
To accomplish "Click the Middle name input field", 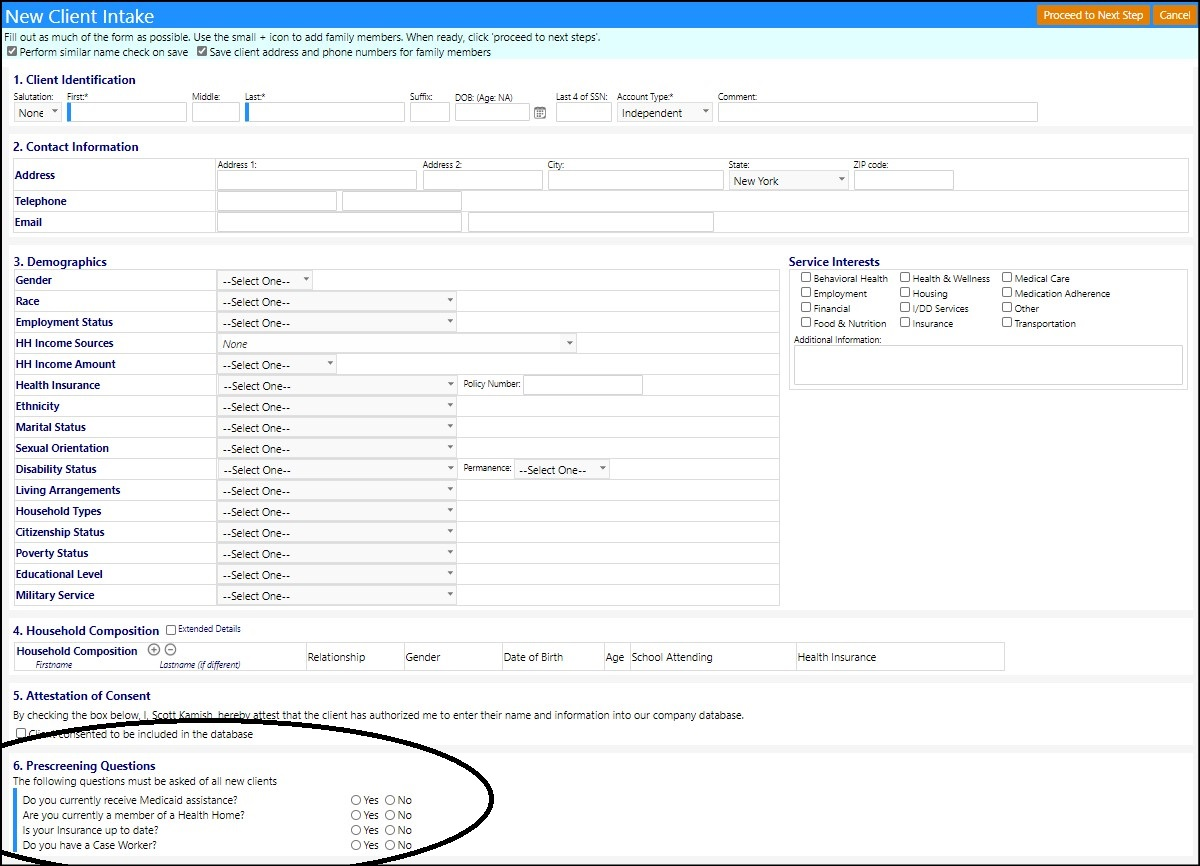I will [x=216, y=112].
